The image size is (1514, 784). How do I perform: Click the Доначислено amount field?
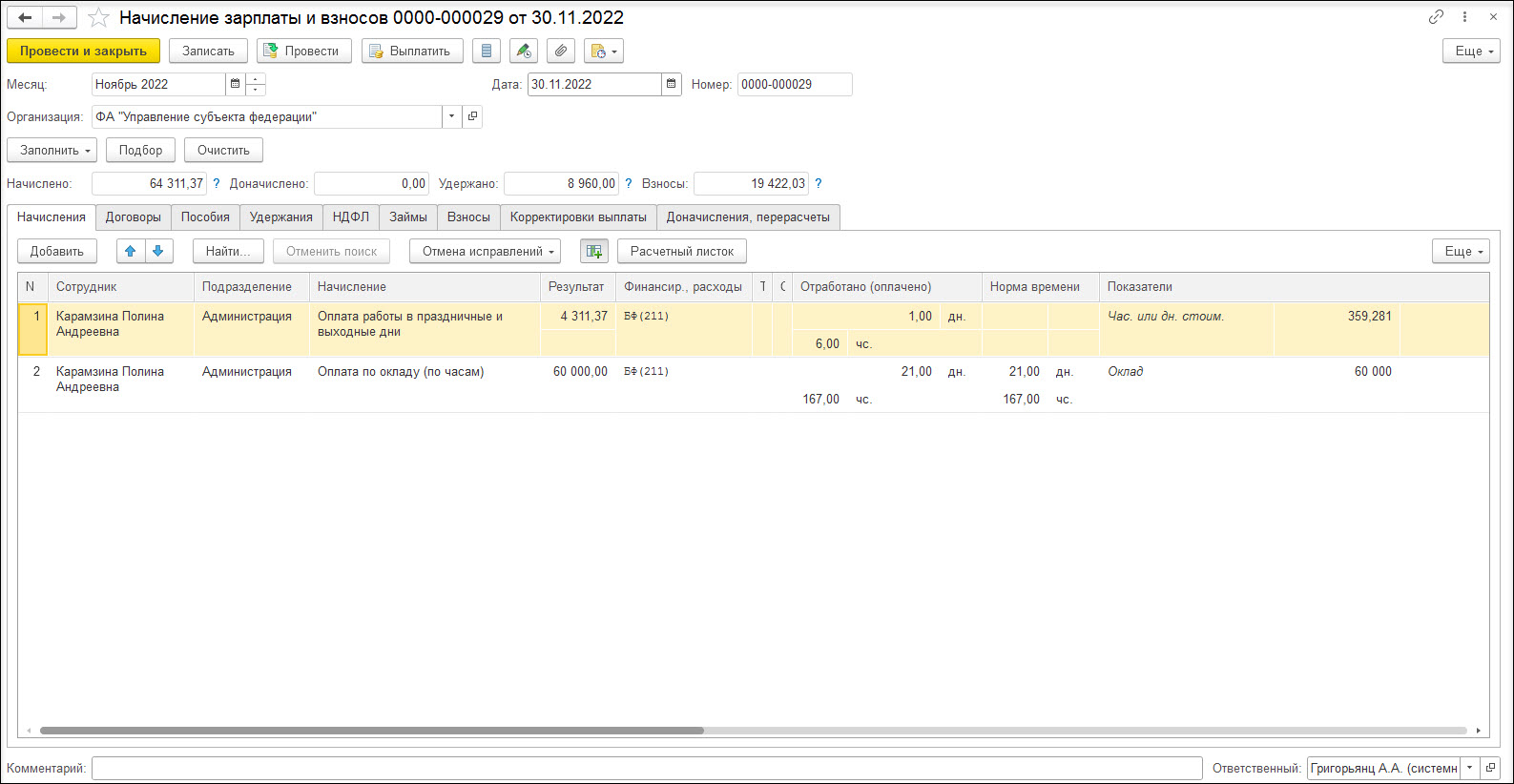372,183
